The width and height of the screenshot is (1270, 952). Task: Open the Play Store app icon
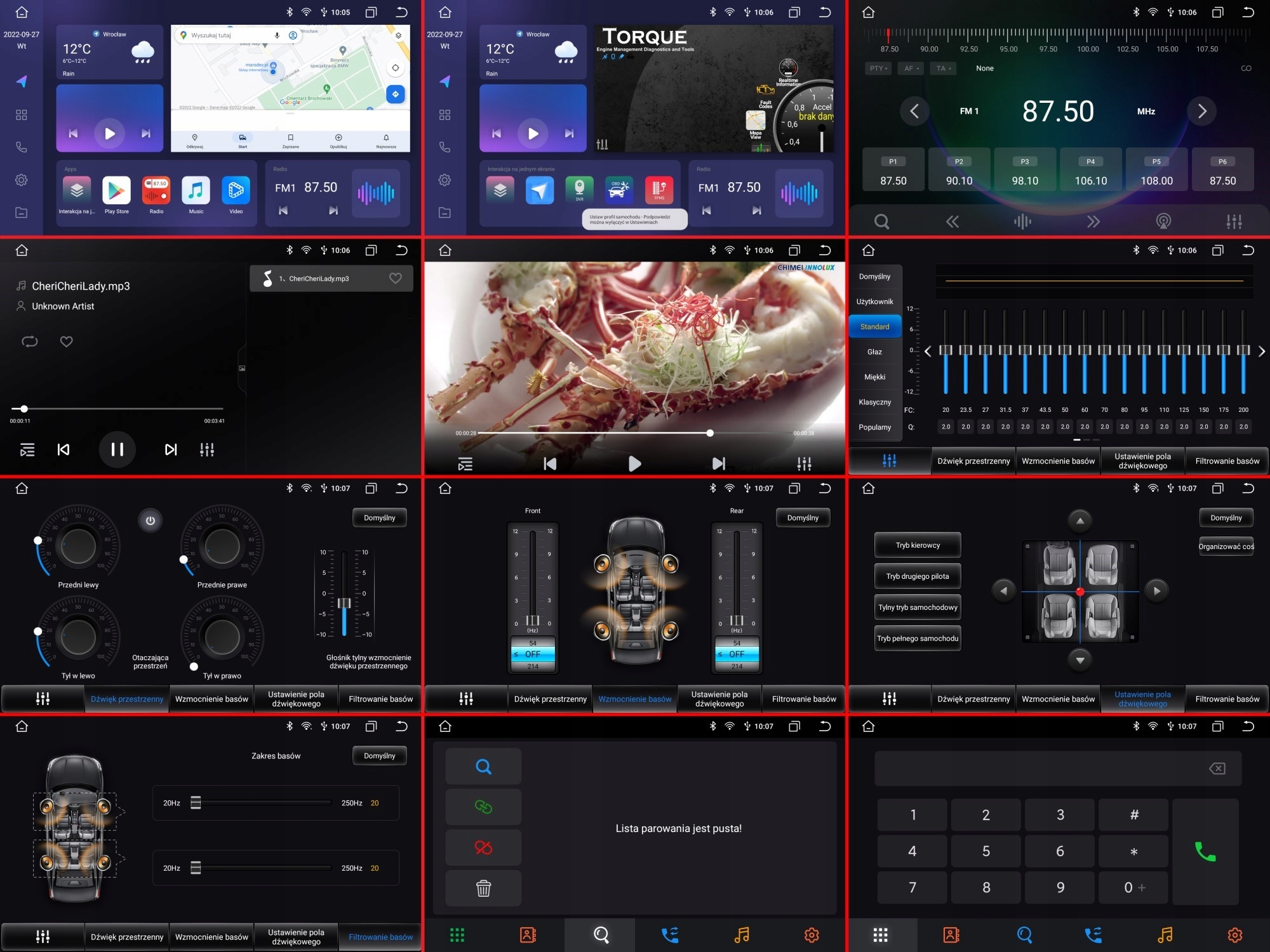pyautogui.click(x=116, y=191)
